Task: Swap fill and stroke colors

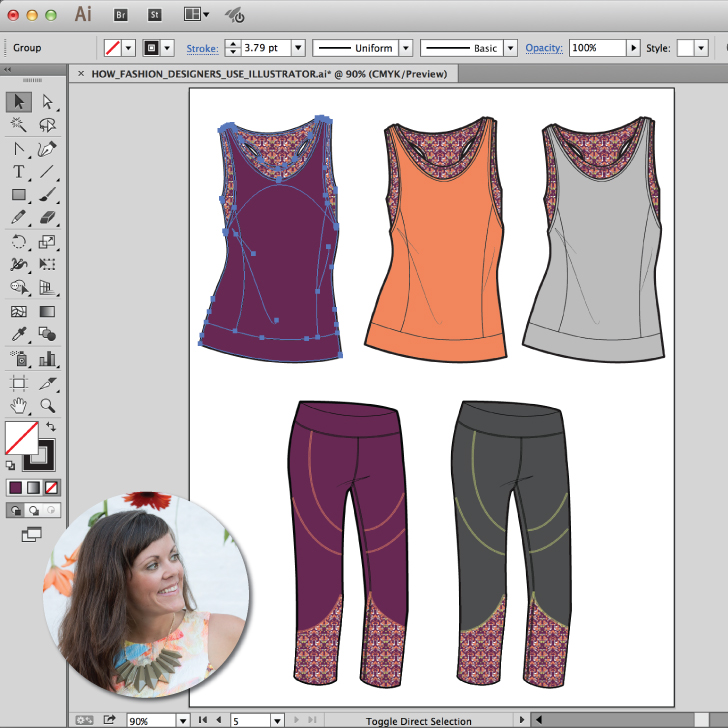Action: coord(51,427)
